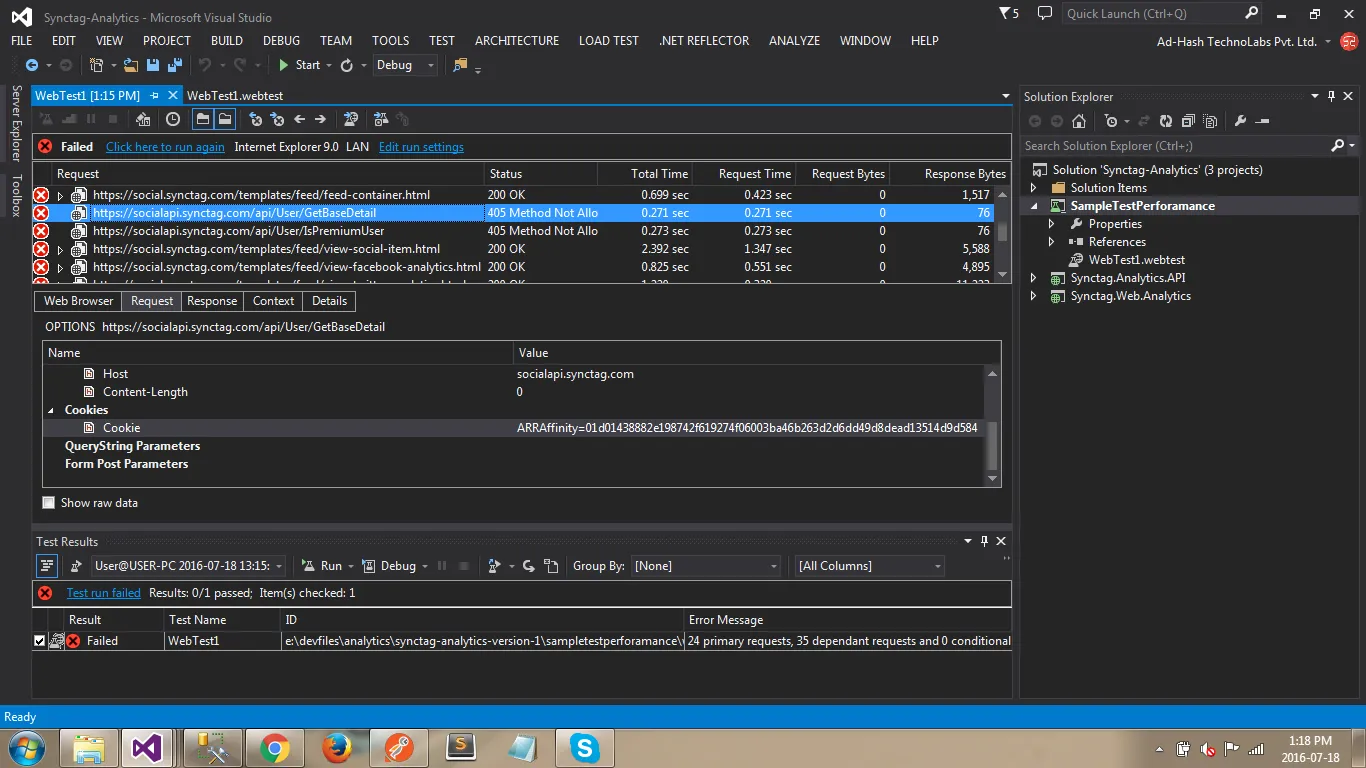Enable the Show raw data checkbox
Image resolution: width=1366 pixels, height=768 pixels.
click(x=49, y=503)
